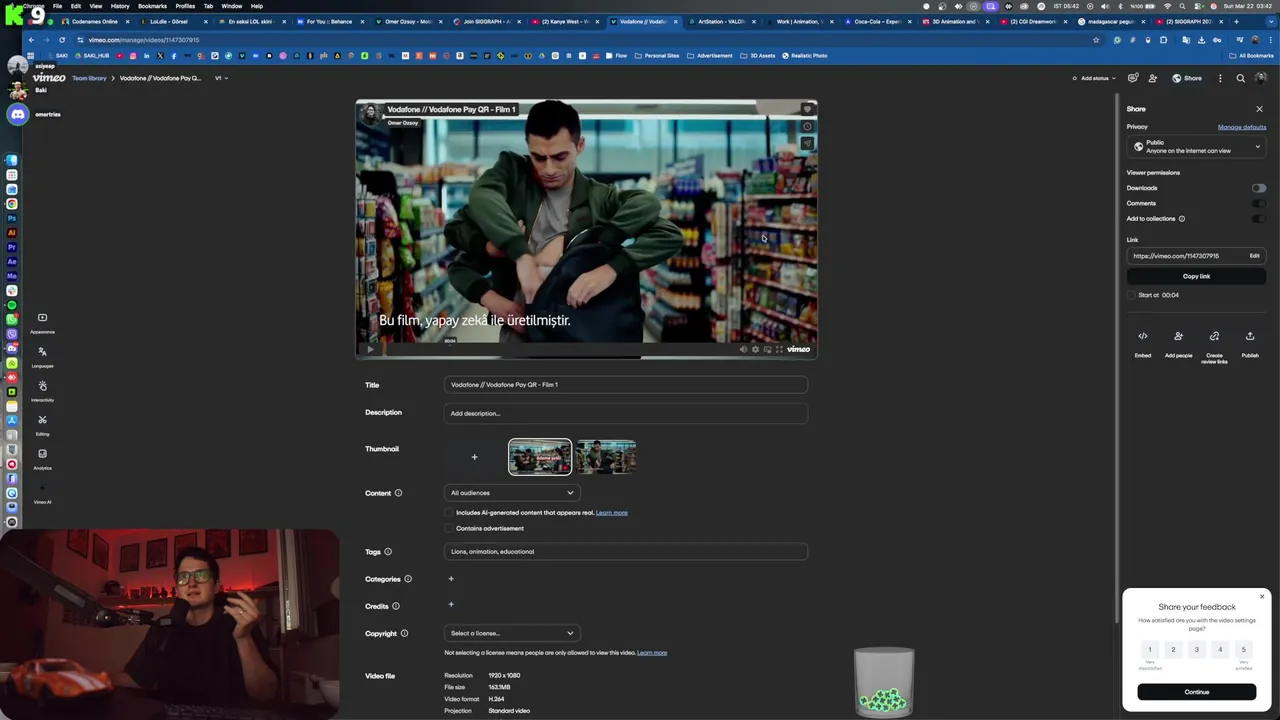Image resolution: width=1280 pixels, height=720 pixels.
Task: Click the Vimeo logo in the header
Action: pos(49,78)
